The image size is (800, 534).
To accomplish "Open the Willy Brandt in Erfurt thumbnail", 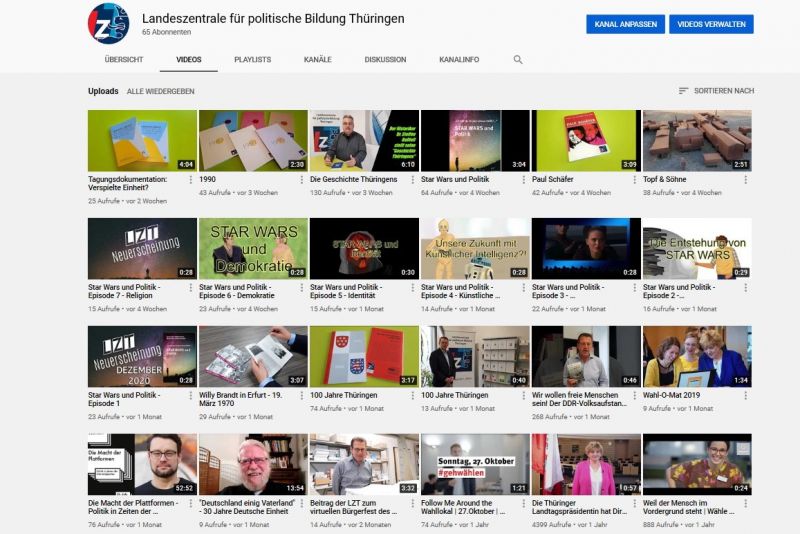I will point(253,357).
